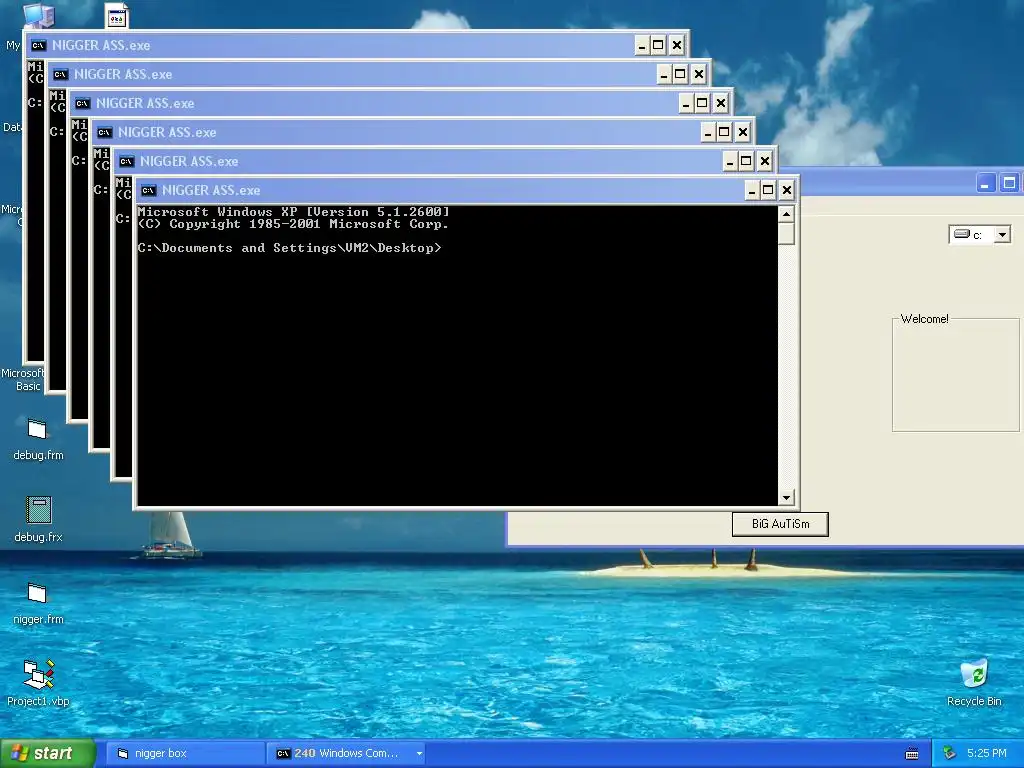
Task: Click the Welcome! frame on the form
Action: (x=955, y=374)
